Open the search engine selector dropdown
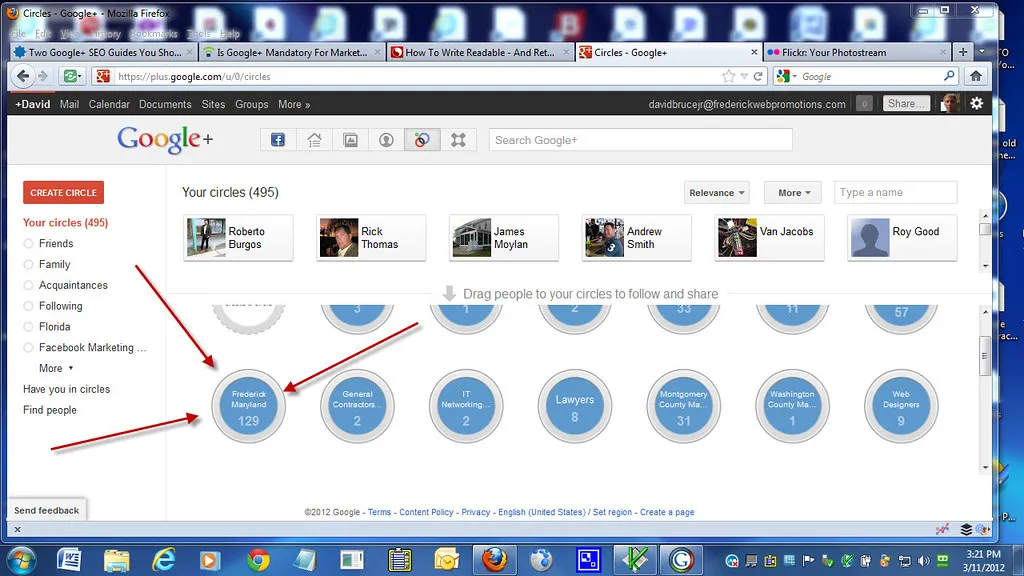1024x576 pixels. point(786,76)
